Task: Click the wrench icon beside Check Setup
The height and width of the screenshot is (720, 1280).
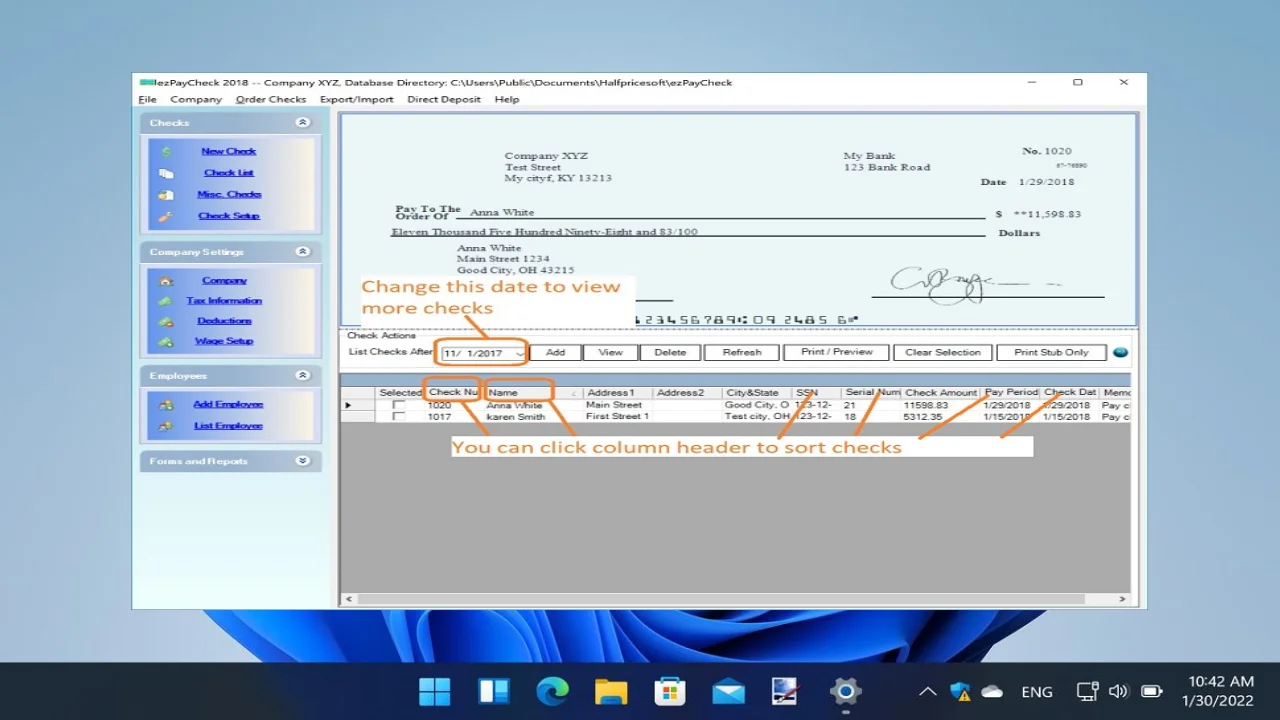Action: [x=166, y=216]
